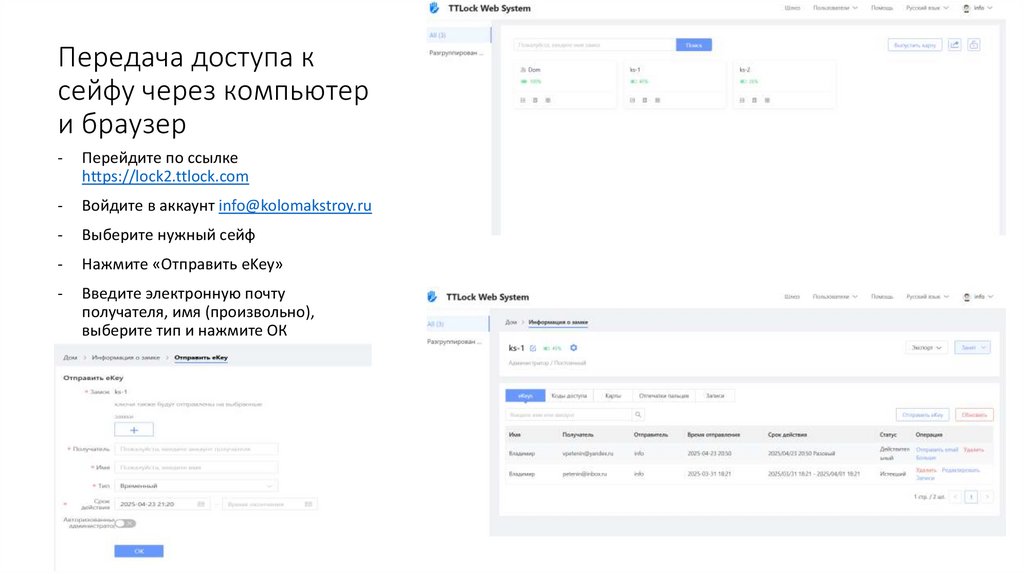Image resolution: width=1024 pixels, height=574 pixels.
Task: Click last action icon under Dom card
Action: [x=548, y=100]
